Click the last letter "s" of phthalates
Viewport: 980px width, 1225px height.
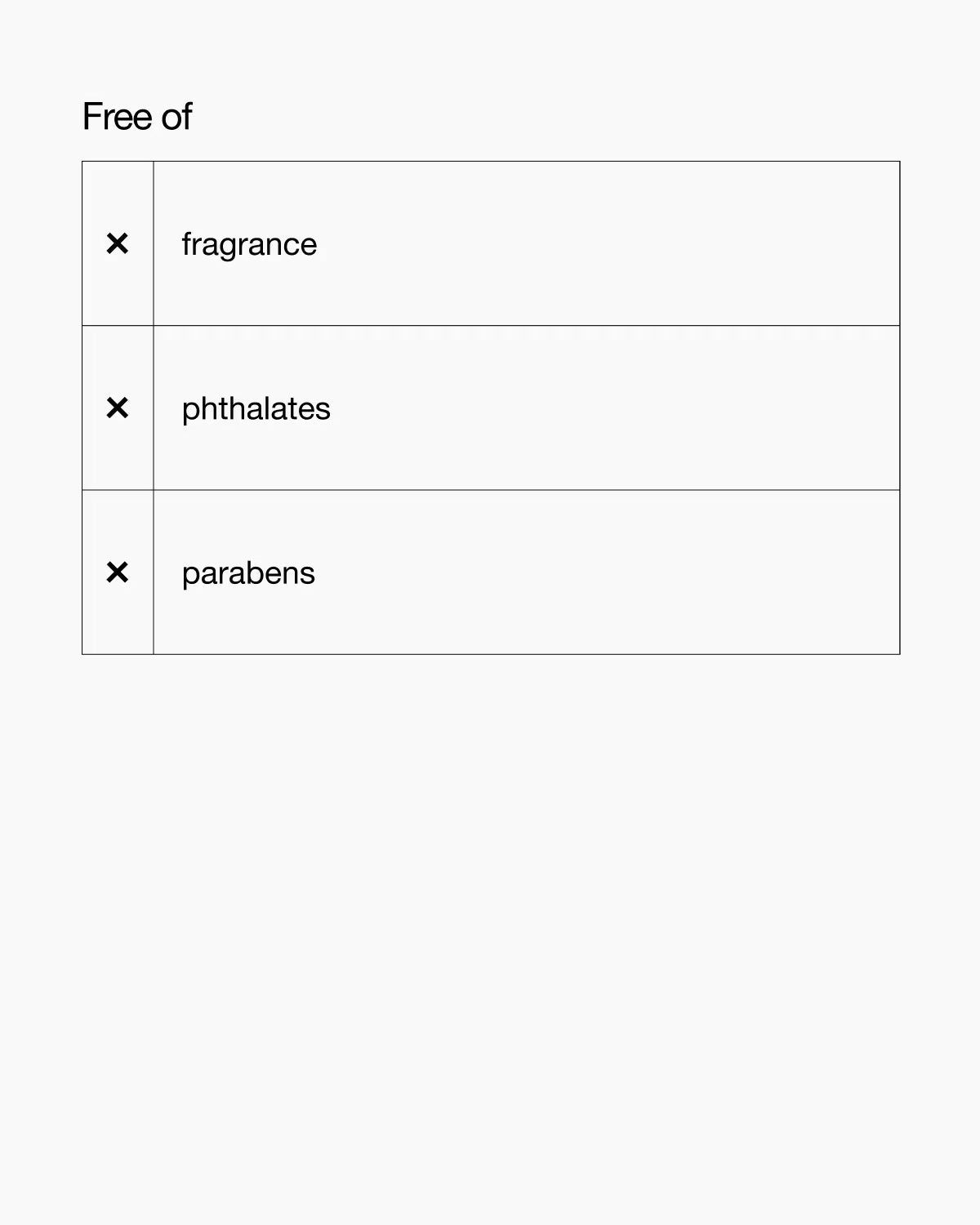click(324, 410)
